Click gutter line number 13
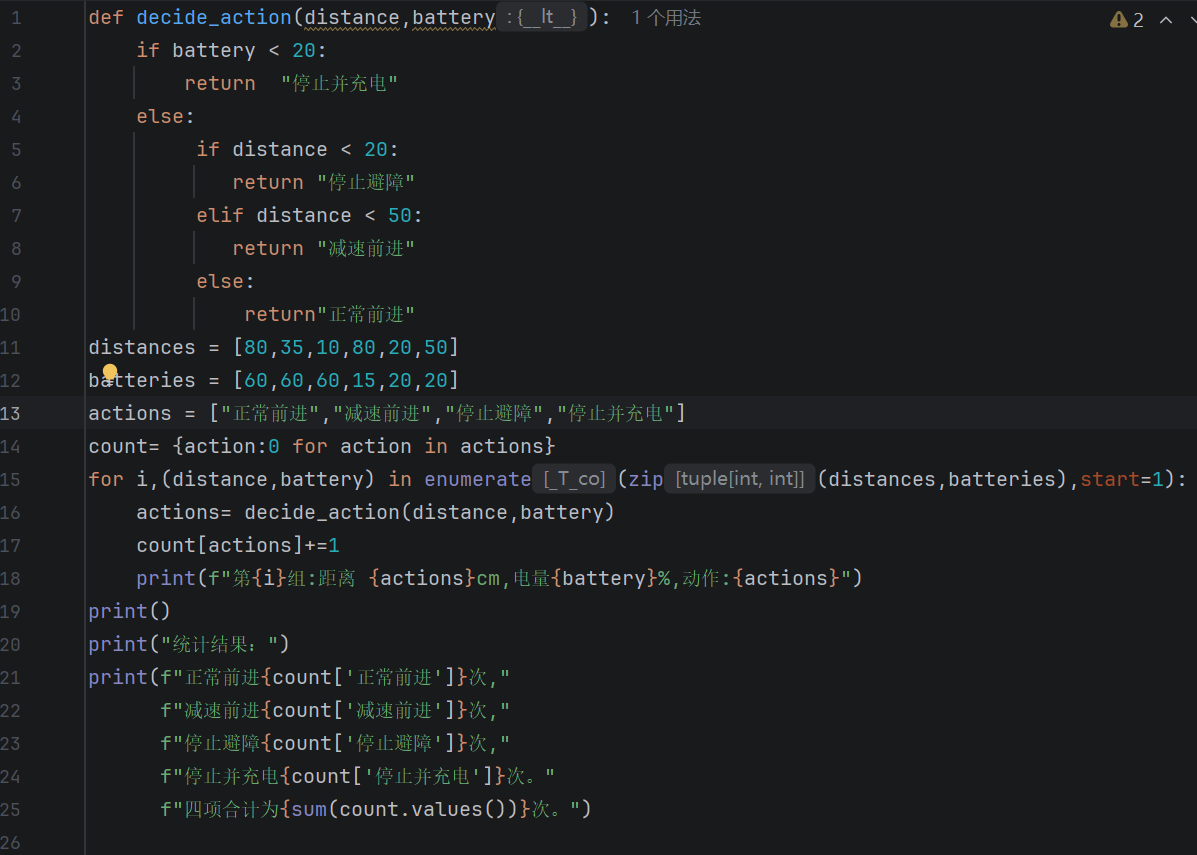1197x855 pixels. coord(11,414)
